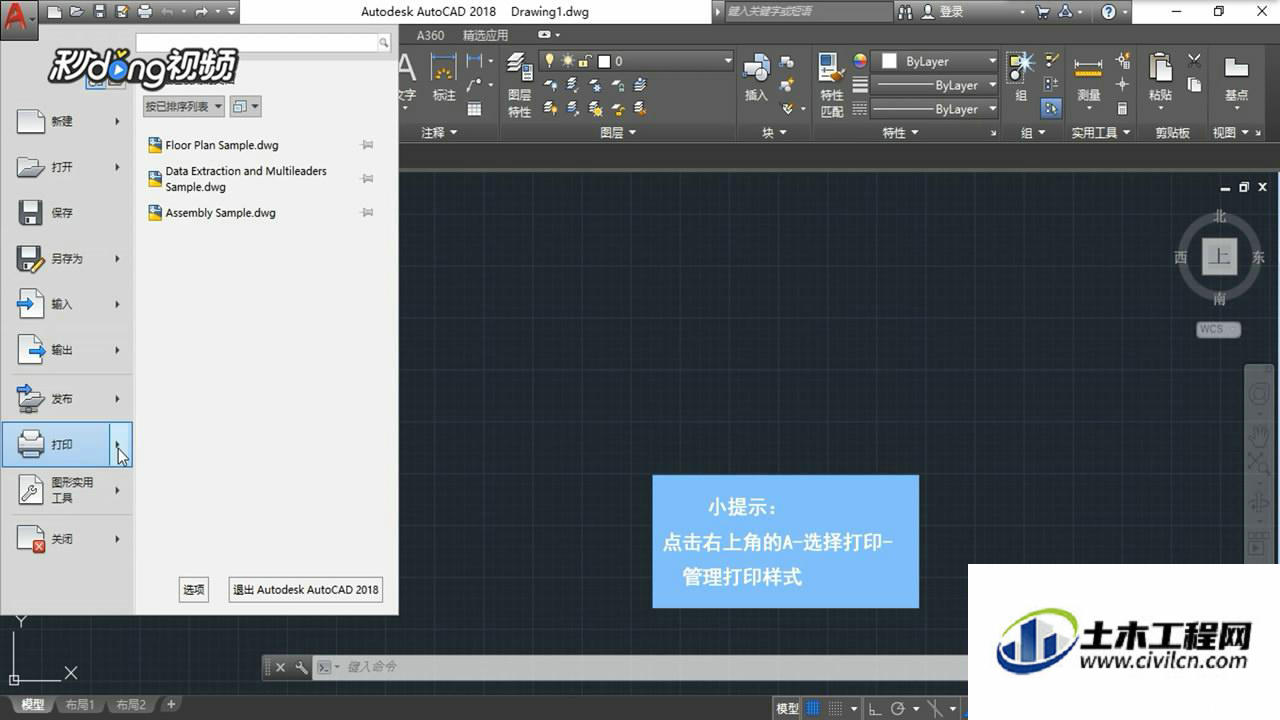1280x720 pixels.
Task: Open the ordered list sort dropdown
Action: pos(184,106)
